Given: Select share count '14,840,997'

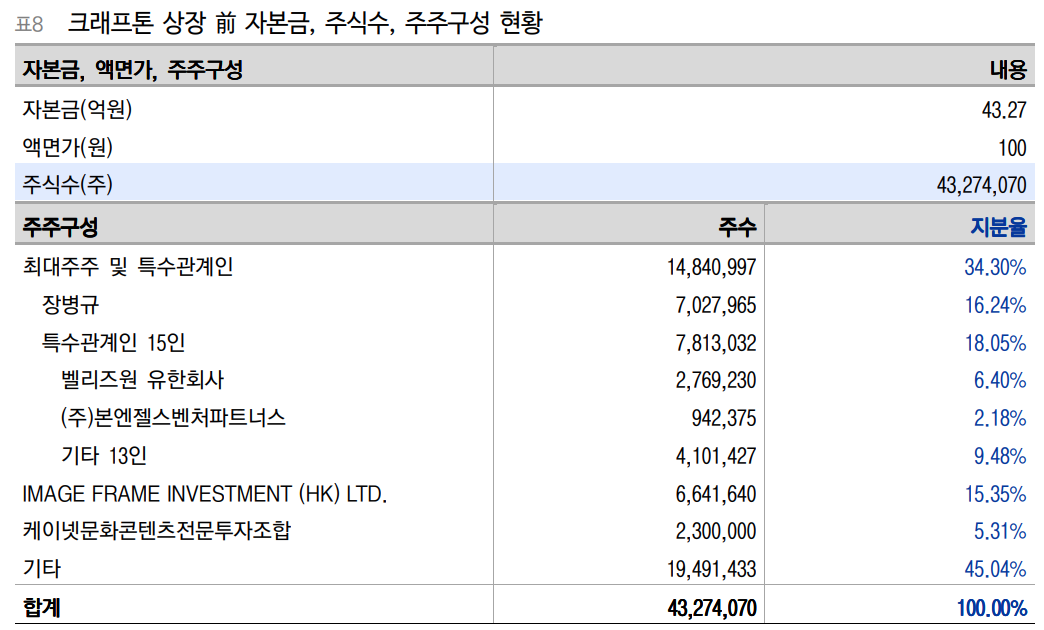Looking at the screenshot, I should [x=712, y=268].
